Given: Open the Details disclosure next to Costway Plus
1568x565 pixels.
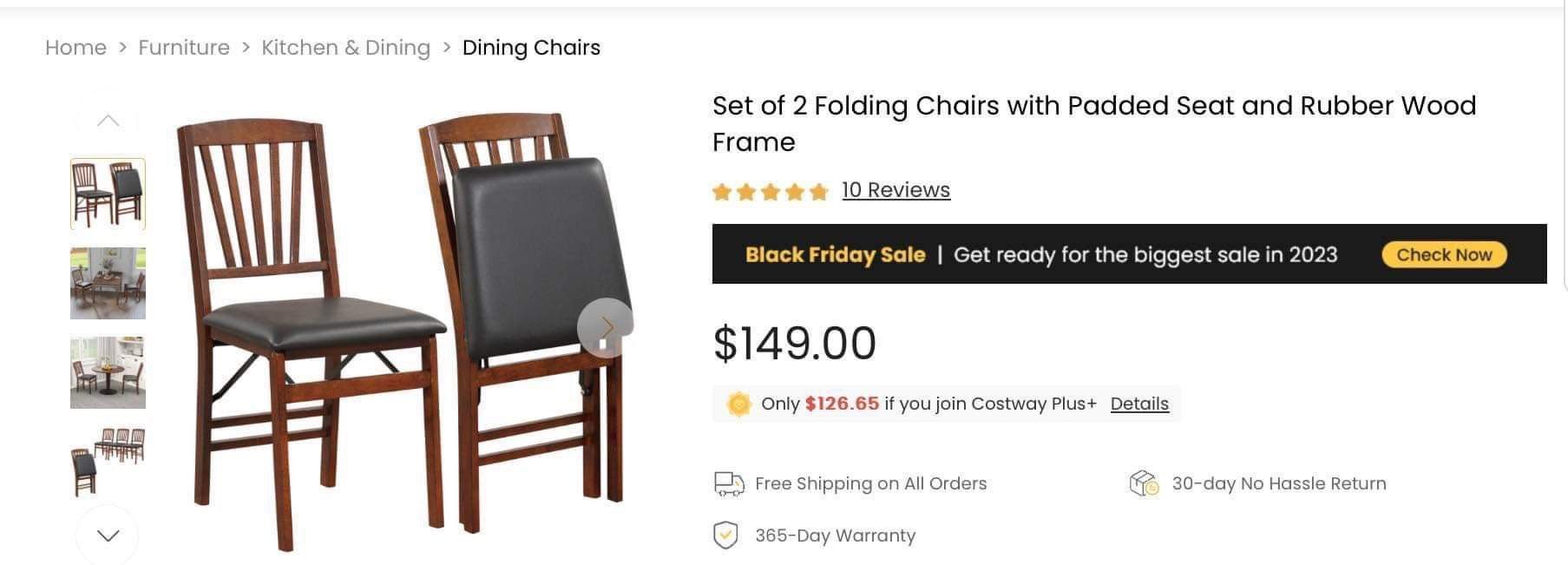Looking at the screenshot, I should 1139,404.
